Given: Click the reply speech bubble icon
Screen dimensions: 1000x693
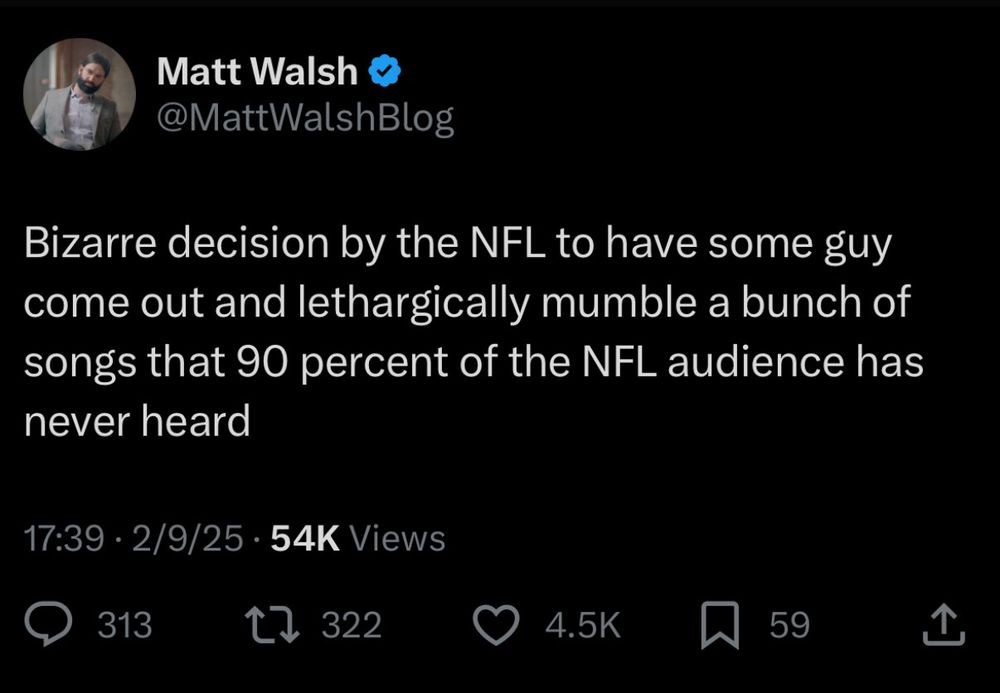Looking at the screenshot, I should point(48,624).
